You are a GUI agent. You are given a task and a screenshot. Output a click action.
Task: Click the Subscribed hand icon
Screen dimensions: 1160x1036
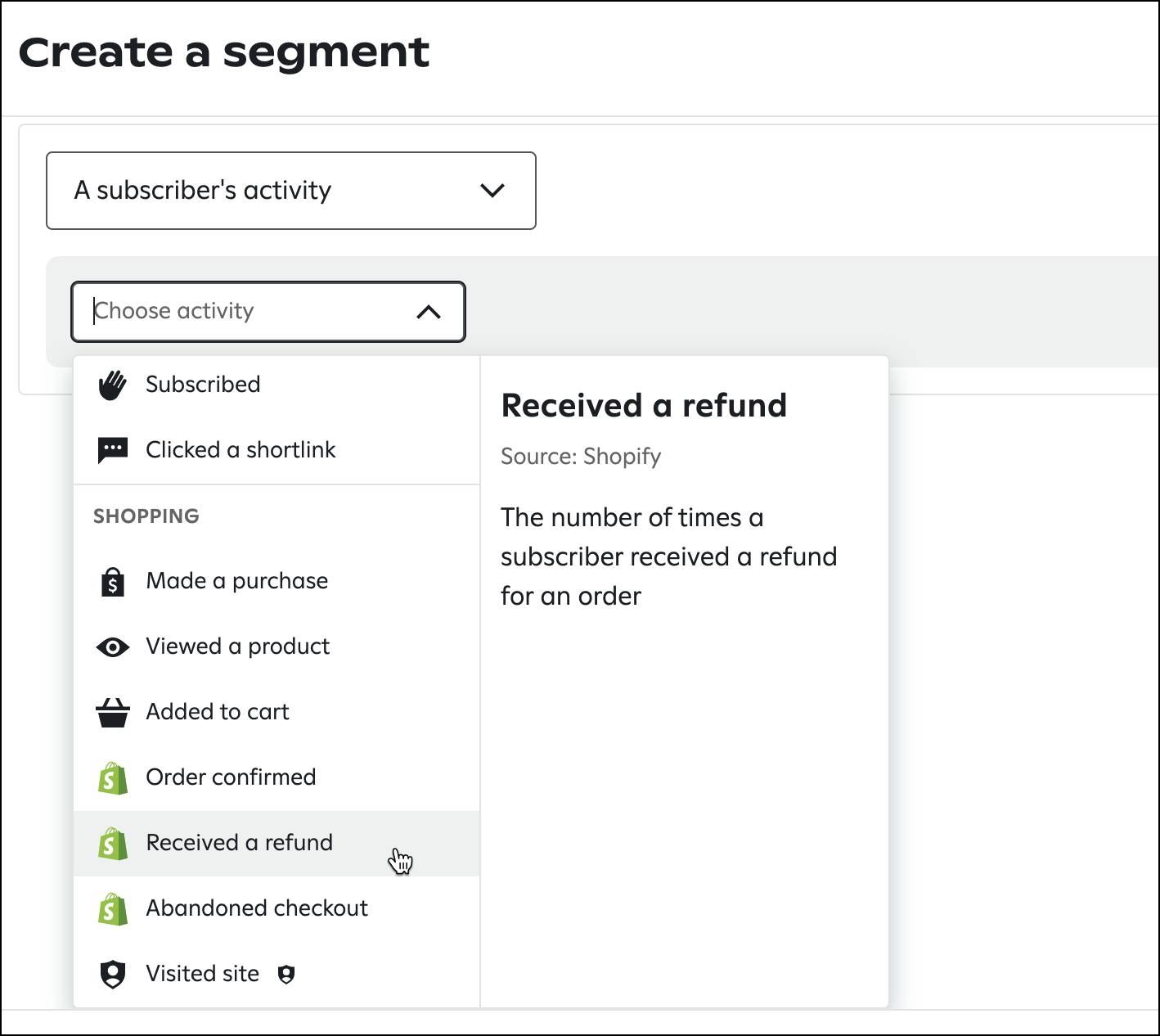113,384
